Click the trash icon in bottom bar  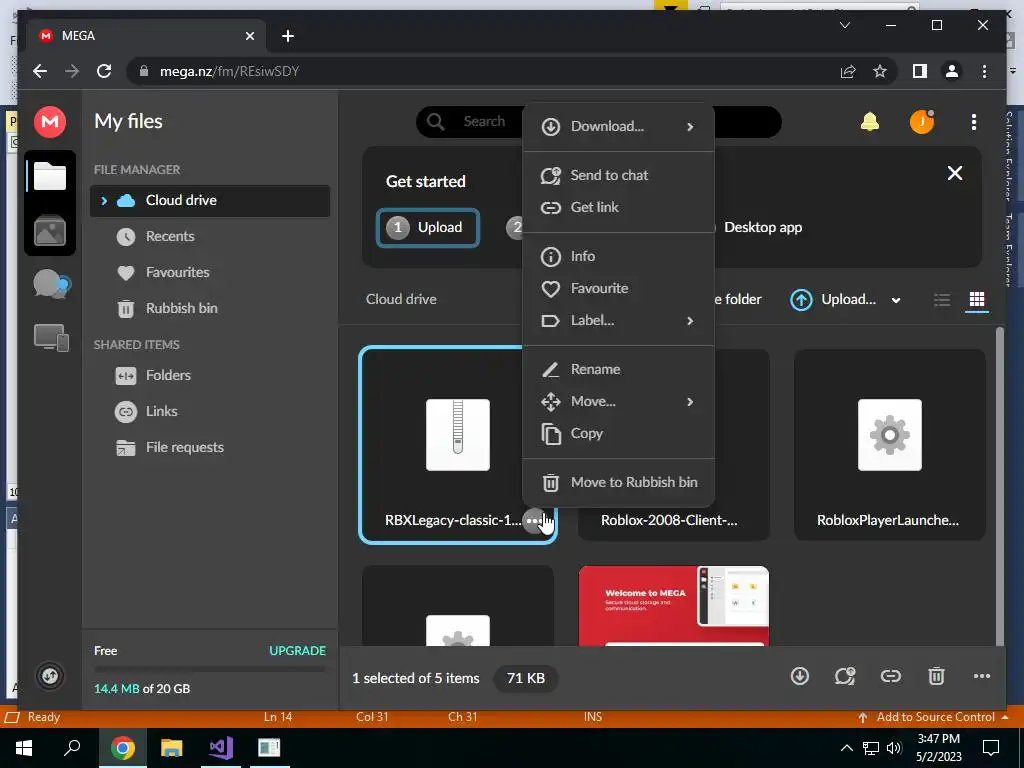[x=936, y=676]
